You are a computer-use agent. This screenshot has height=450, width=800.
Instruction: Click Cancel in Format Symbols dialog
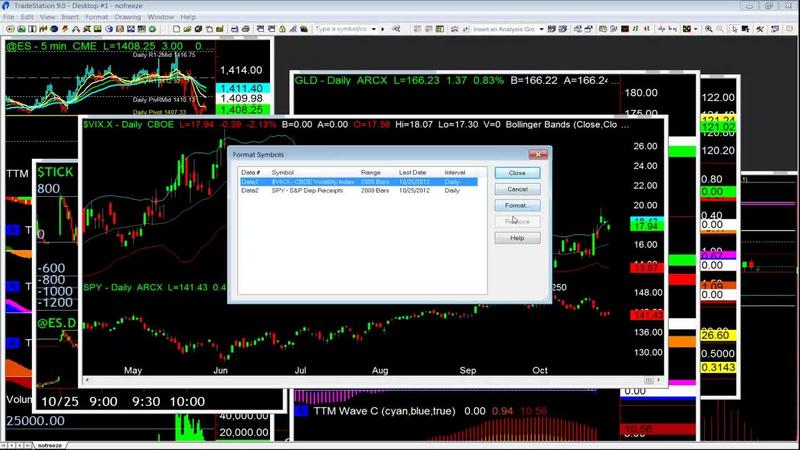(517, 189)
